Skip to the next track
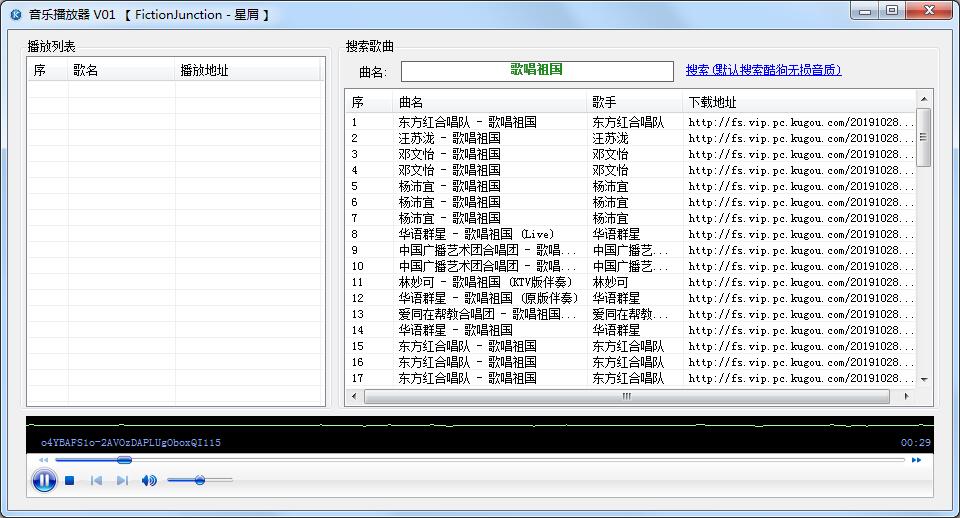 click(122, 481)
